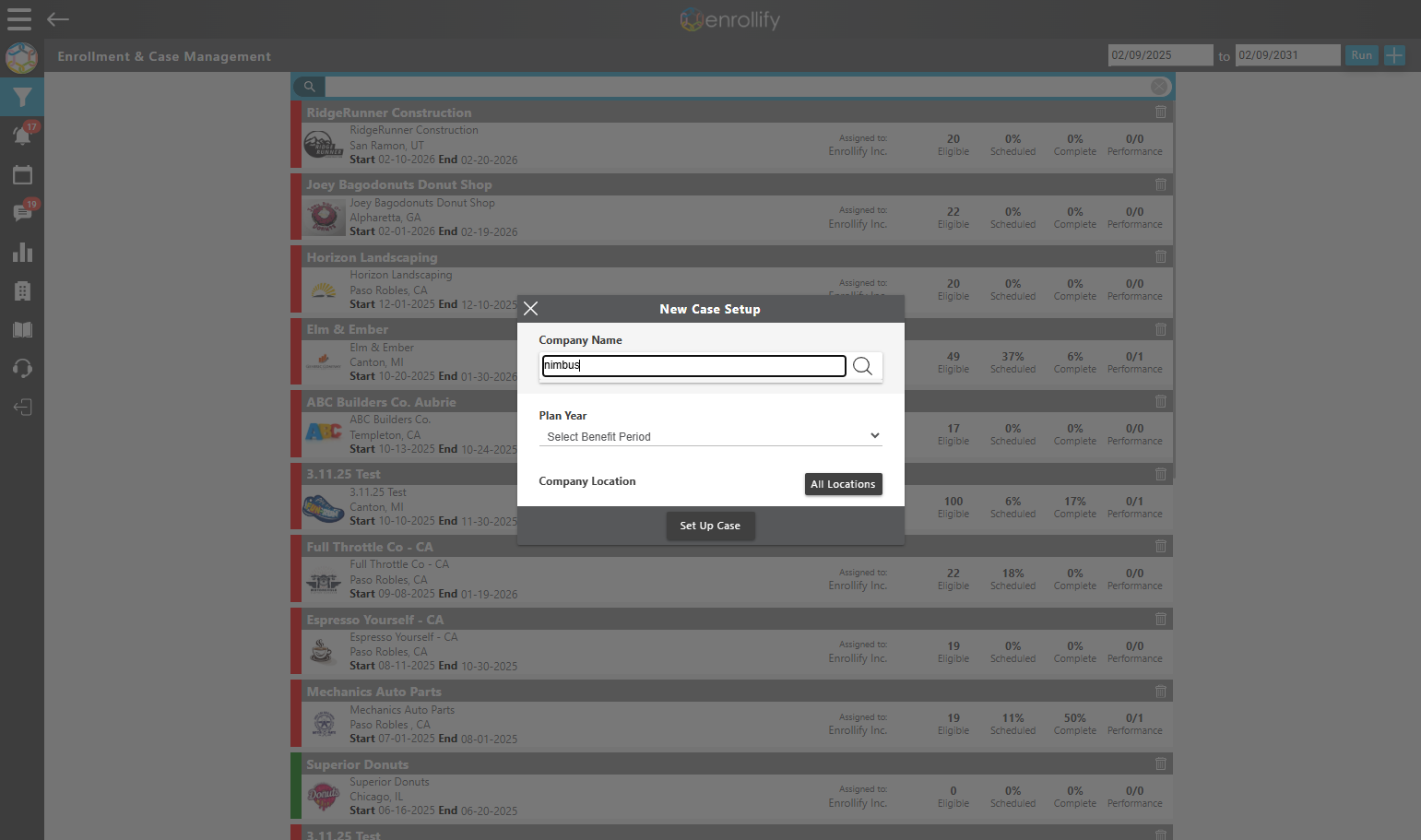Click the logout icon in sidebar
Viewport: 1421px width, 840px height.
click(x=22, y=407)
